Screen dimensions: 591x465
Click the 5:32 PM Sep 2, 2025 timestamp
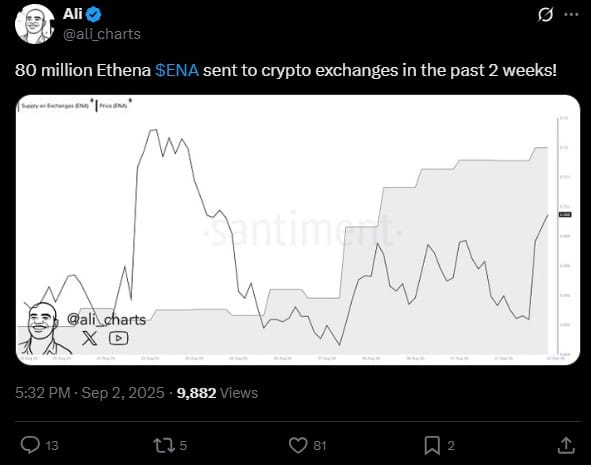tap(90, 393)
